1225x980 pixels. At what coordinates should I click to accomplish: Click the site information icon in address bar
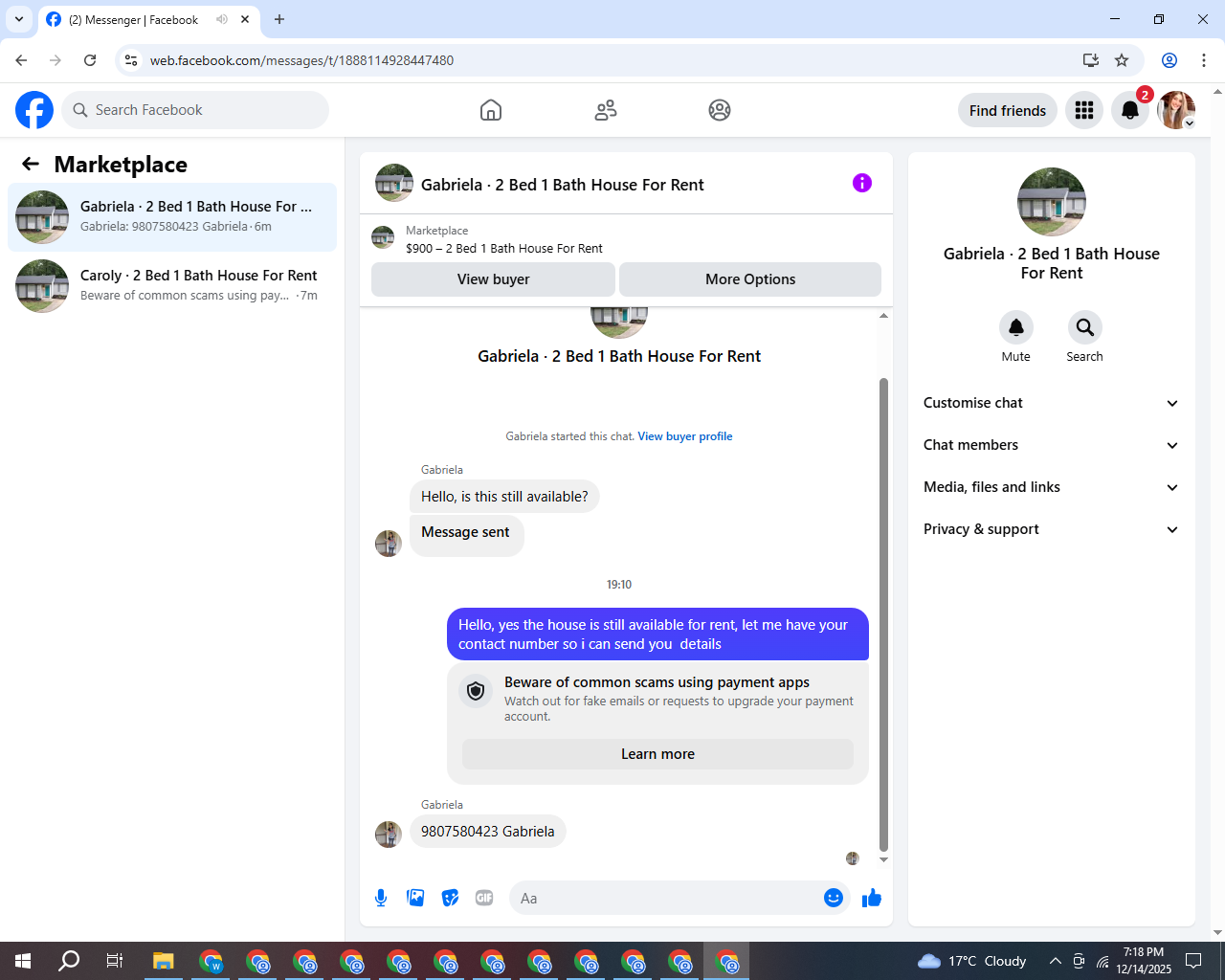(131, 60)
